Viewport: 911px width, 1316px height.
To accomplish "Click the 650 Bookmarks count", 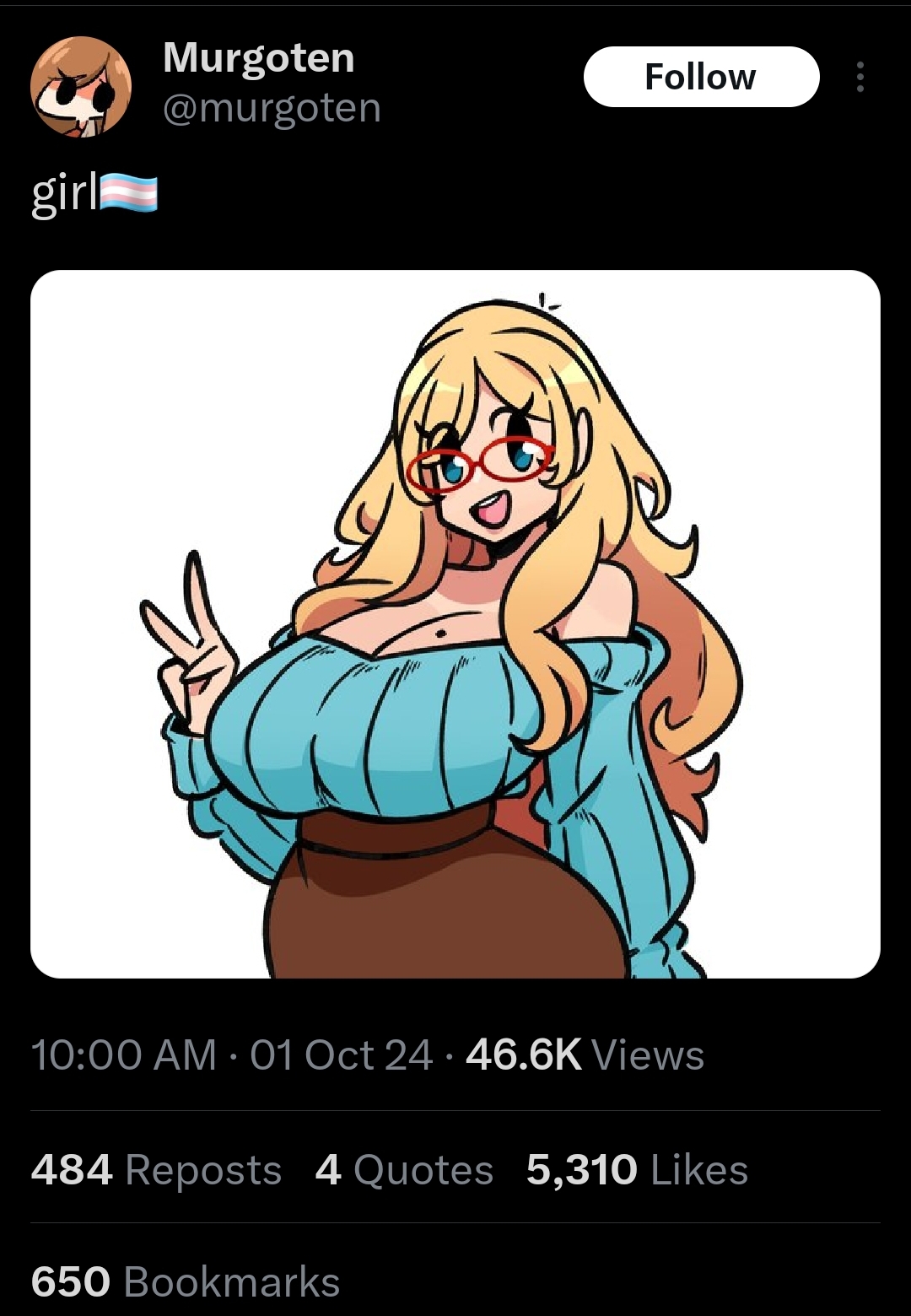I will [x=186, y=1282].
